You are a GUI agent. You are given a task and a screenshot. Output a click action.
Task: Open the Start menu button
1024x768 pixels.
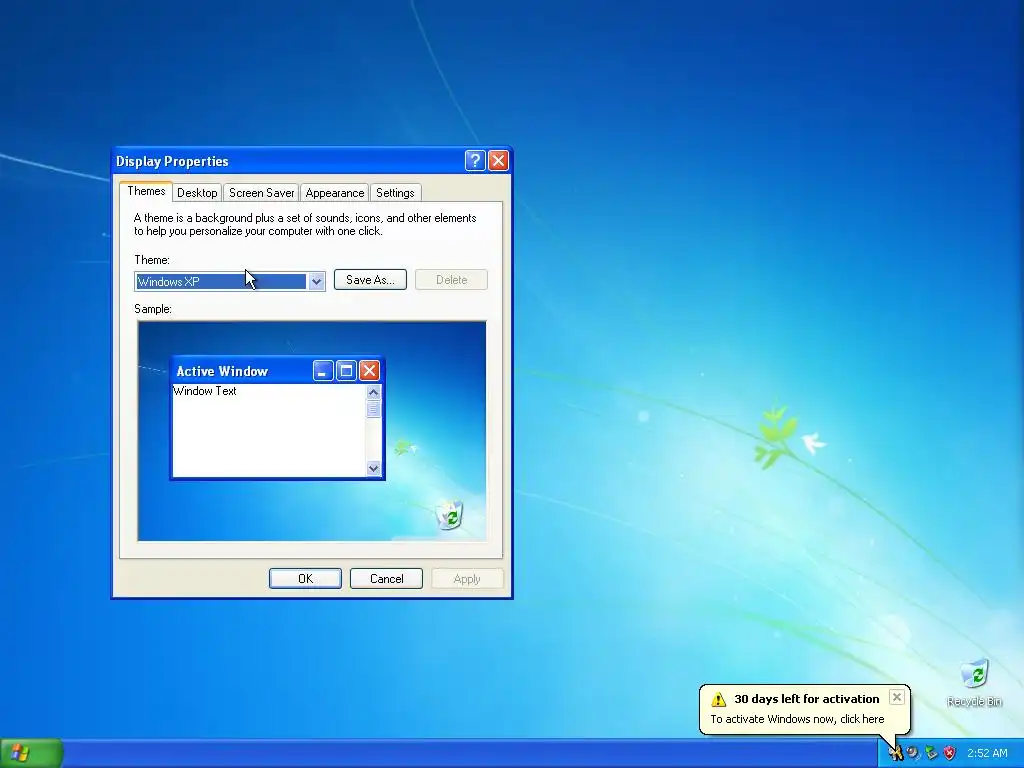coord(31,753)
